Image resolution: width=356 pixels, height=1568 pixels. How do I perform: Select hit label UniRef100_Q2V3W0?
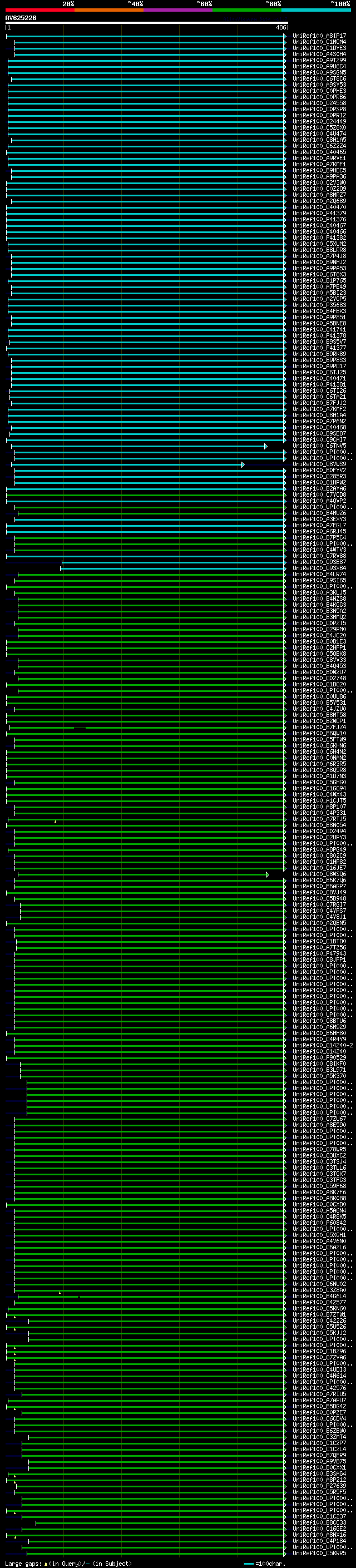click(319, 182)
